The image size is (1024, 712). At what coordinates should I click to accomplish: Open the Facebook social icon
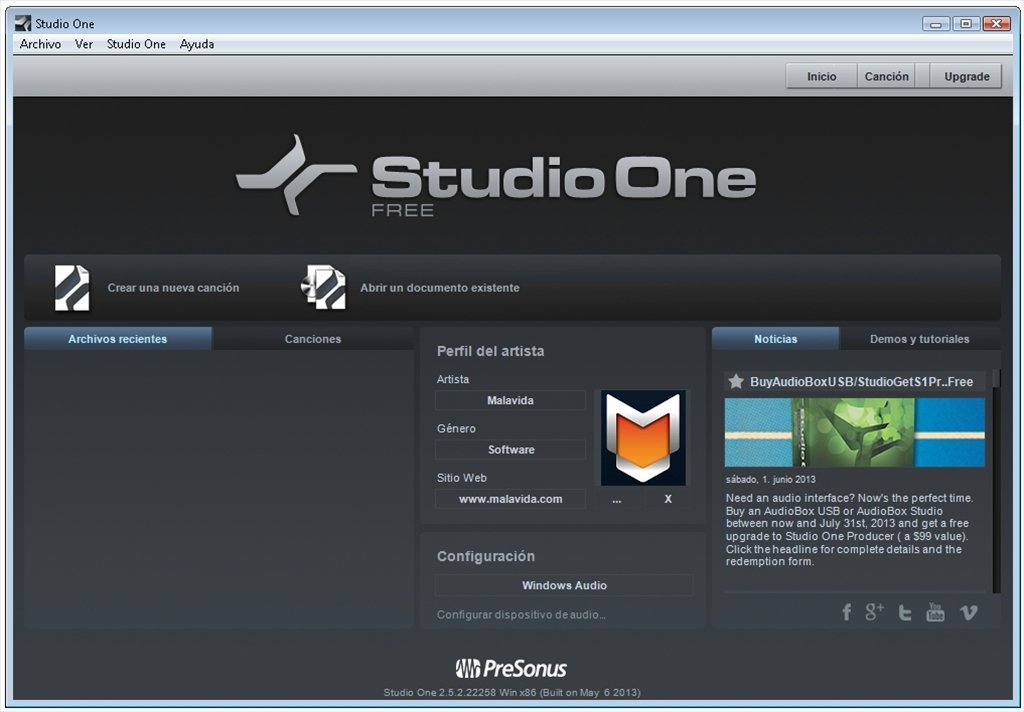tap(846, 612)
